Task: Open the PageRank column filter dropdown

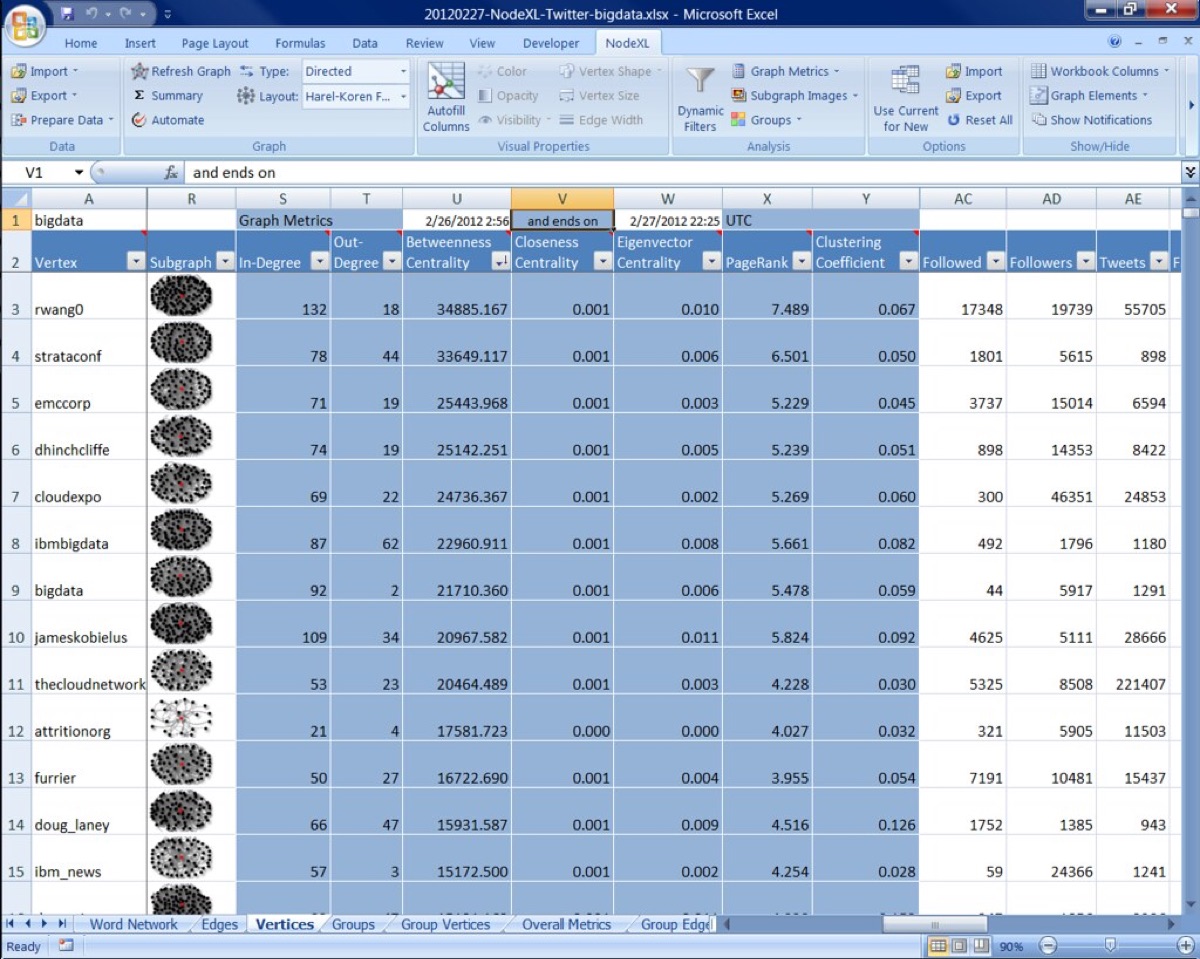Action: [800, 262]
